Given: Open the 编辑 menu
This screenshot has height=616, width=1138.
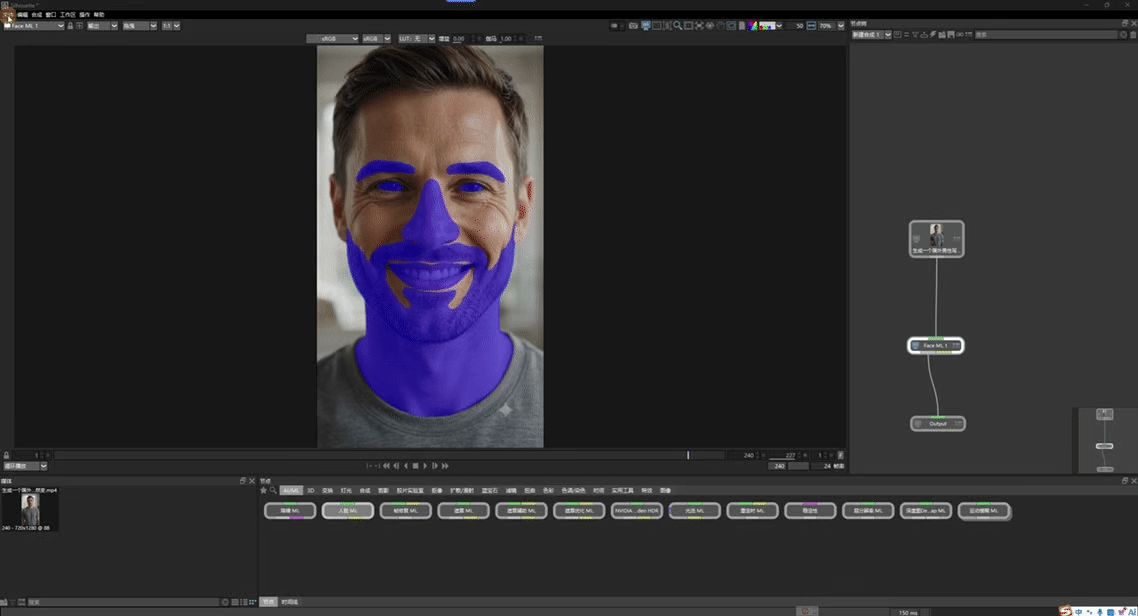Looking at the screenshot, I should (22, 15).
